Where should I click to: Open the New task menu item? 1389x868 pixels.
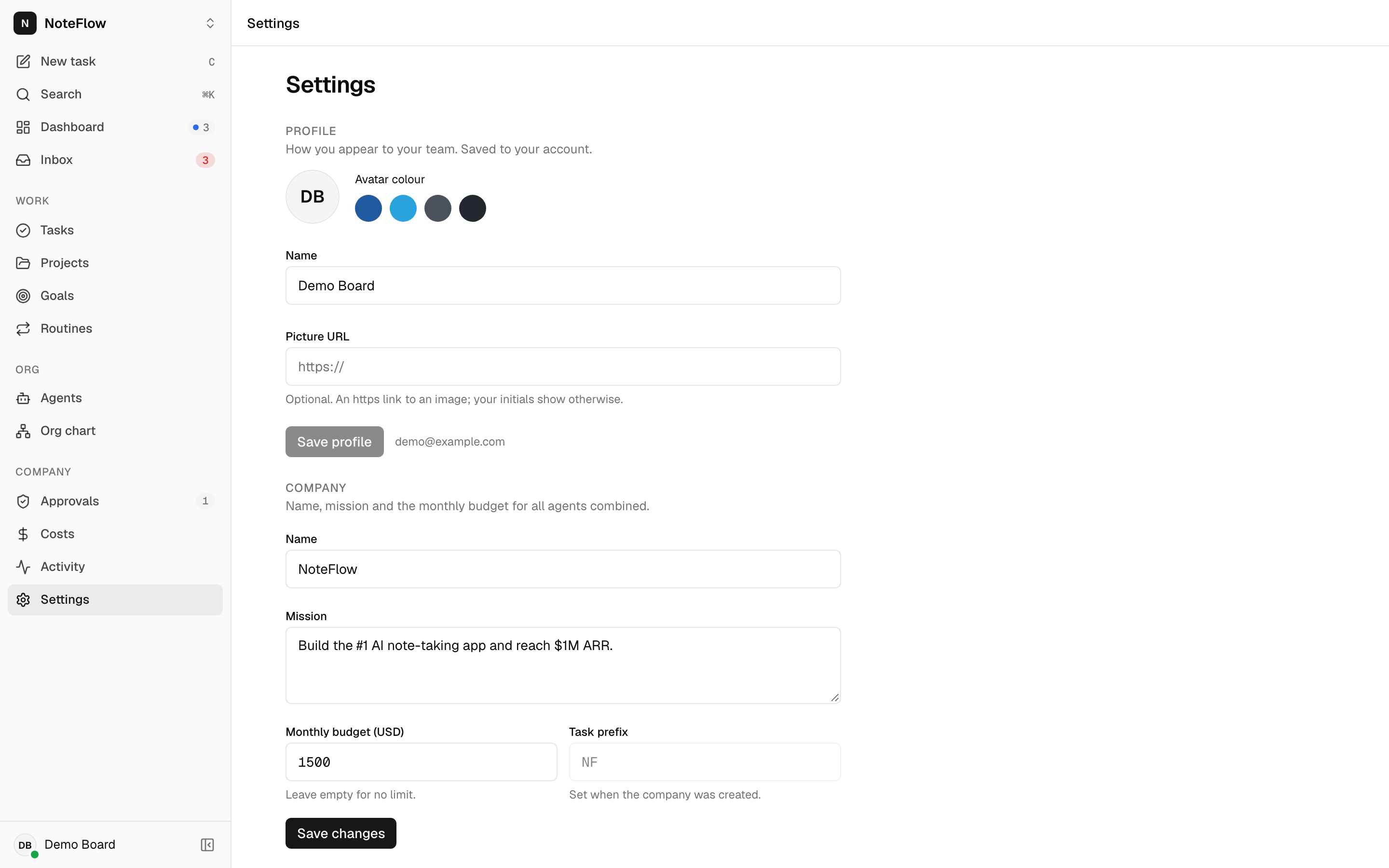click(115, 61)
